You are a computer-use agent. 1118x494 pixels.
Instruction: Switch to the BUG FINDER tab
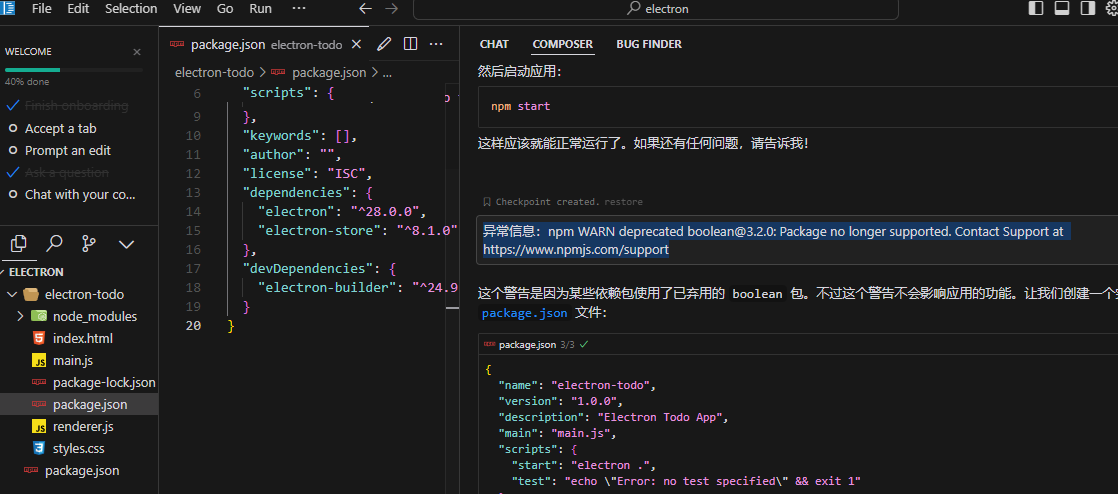(x=648, y=44)
